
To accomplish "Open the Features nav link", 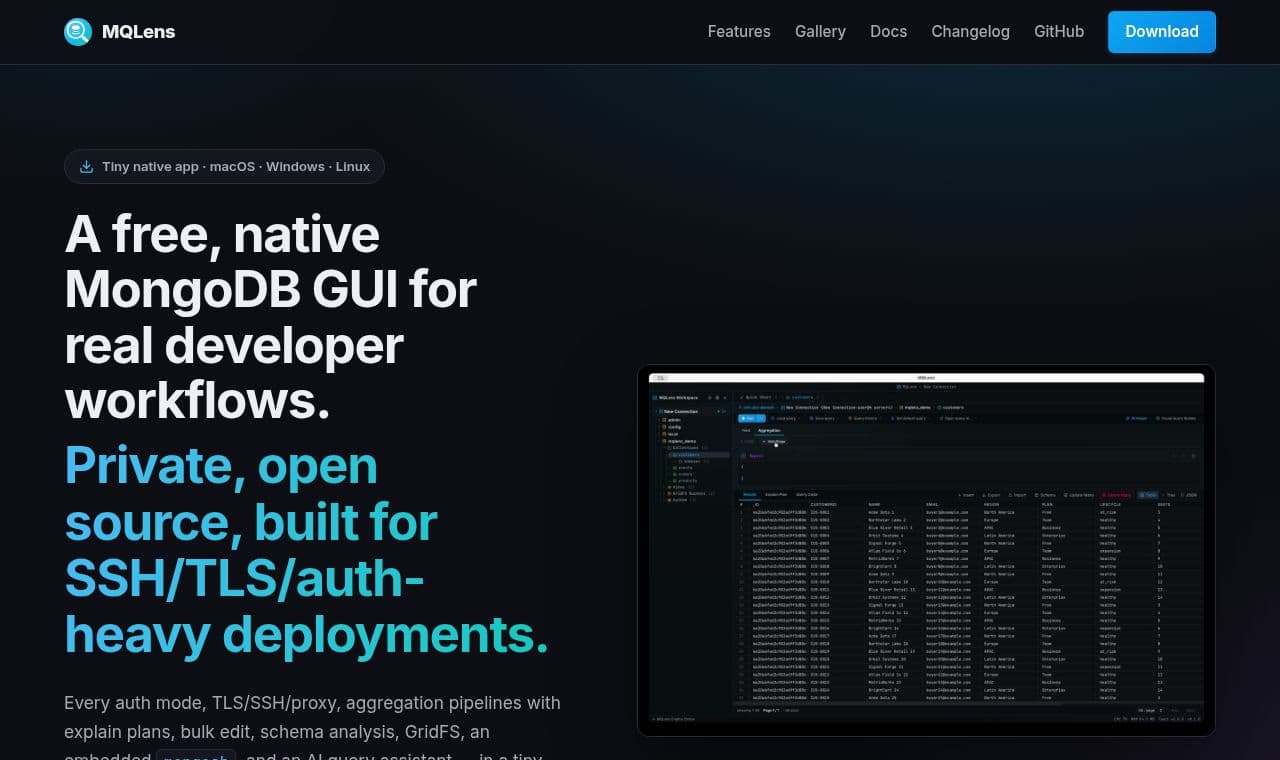I will coord(739,32).
